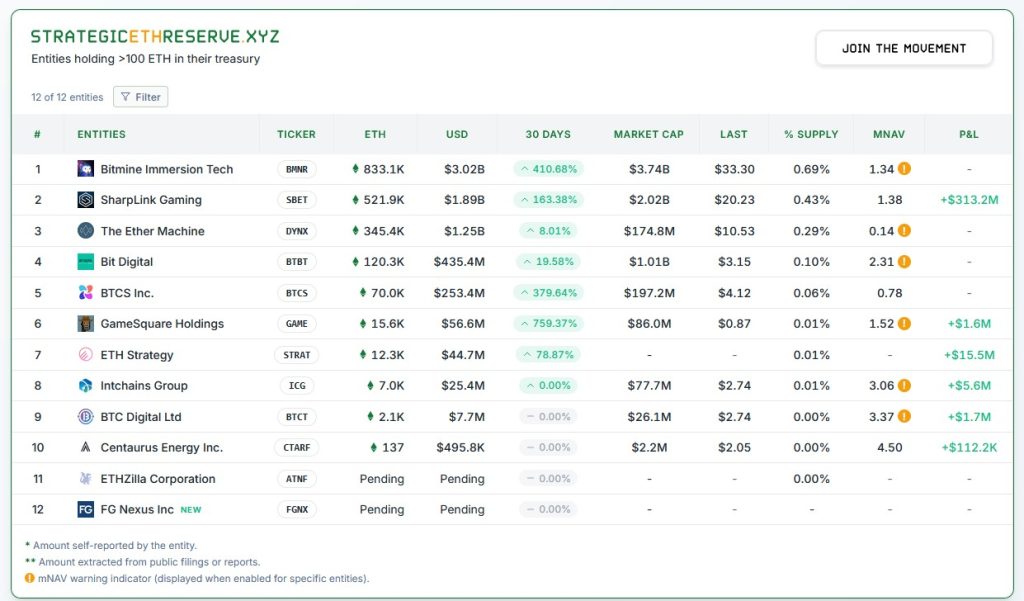This screenshot has height=601, width=1024.
Task: Click the mNAV warning icon on Bit Digital's row
Action: click(x=905, y=262)
